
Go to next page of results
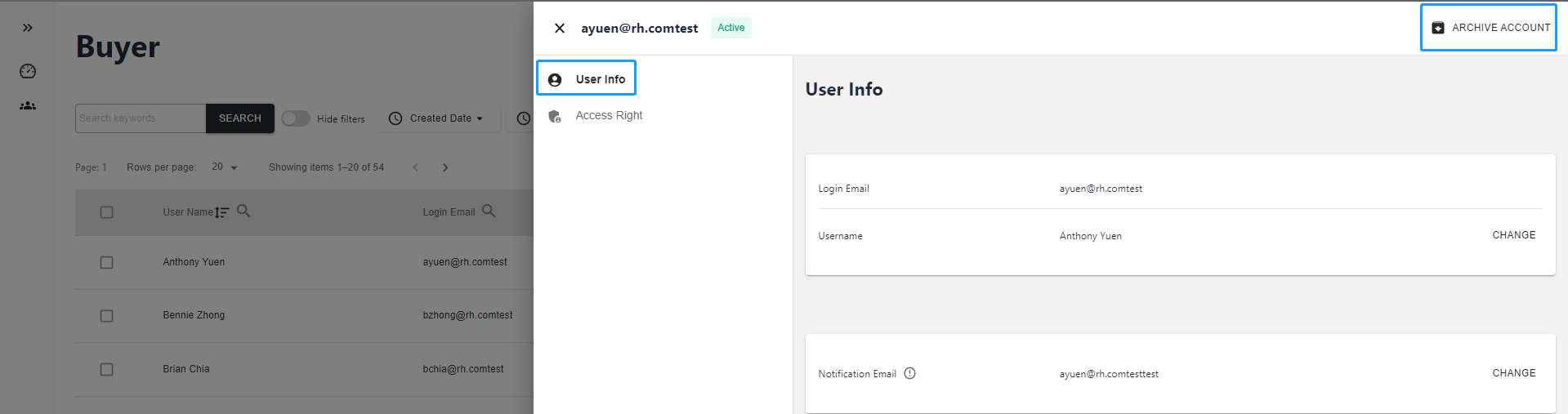[x=445, y=167]
